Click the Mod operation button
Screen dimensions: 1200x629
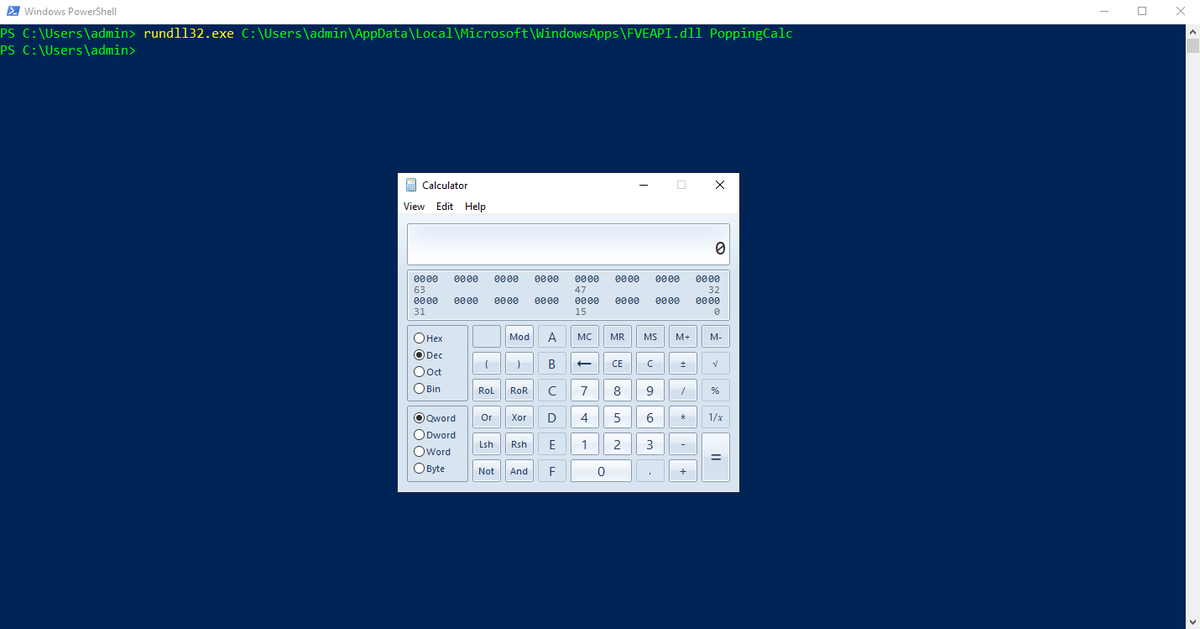coord(519,336)
